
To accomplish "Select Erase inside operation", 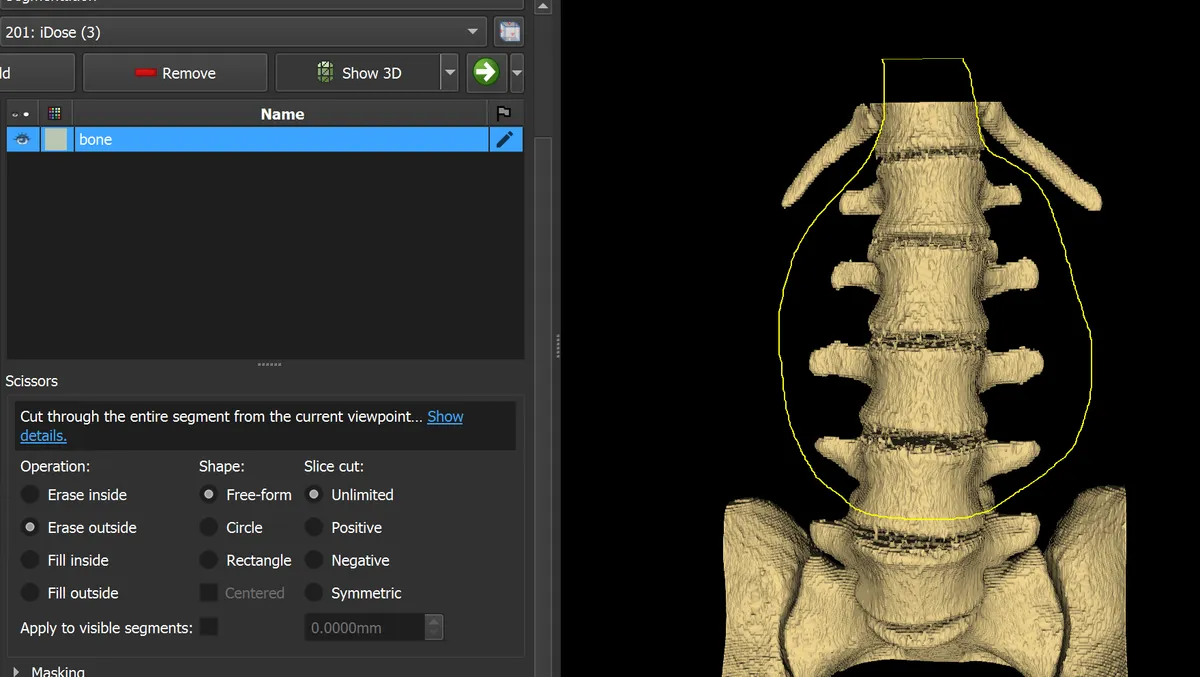I will click(74, 495).
